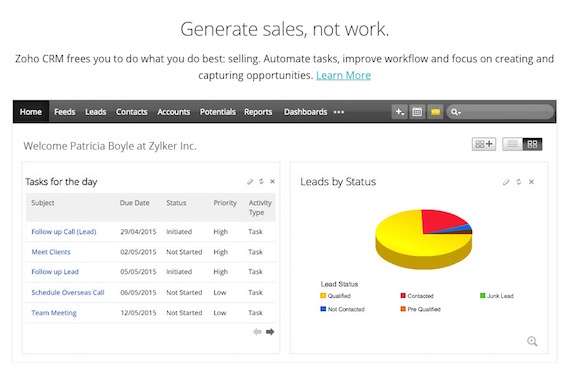Follow the Learn More link
The image size is (570, 377).
click(x=344, y=75)
